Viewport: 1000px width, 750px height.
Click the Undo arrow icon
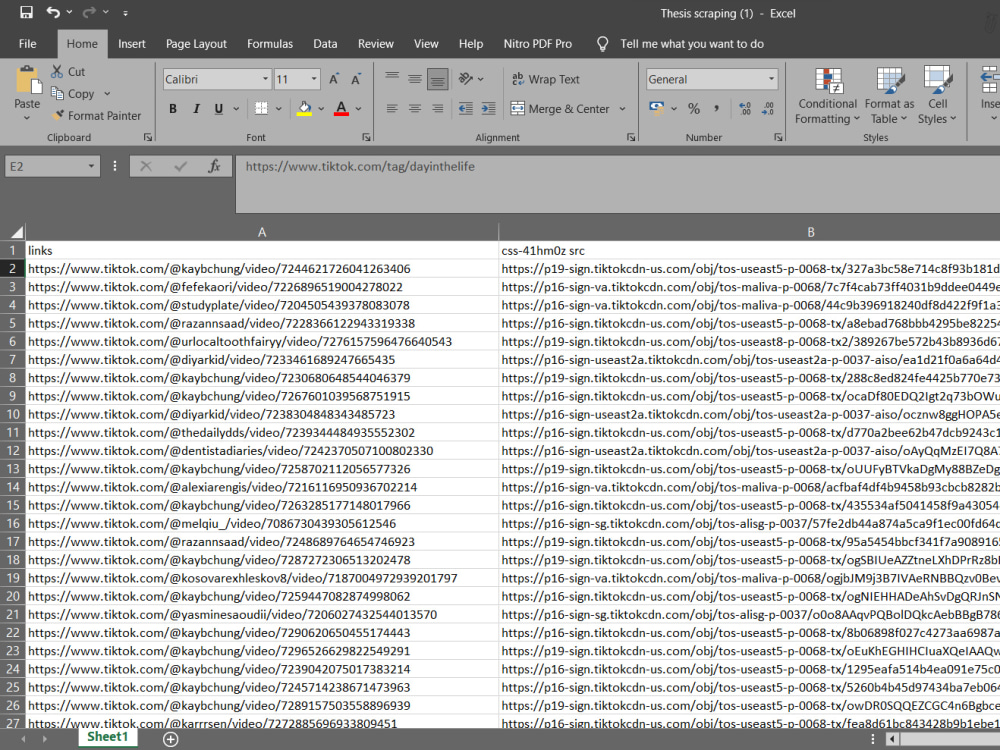(x=53, y=12)
